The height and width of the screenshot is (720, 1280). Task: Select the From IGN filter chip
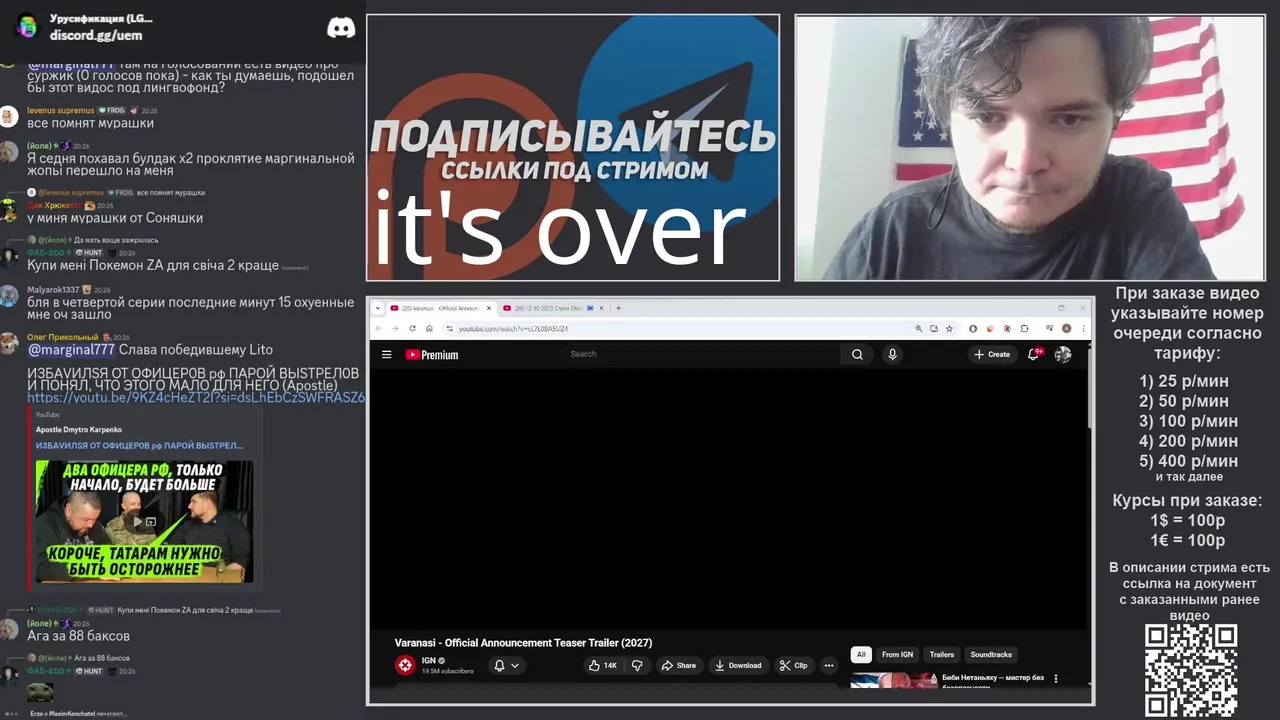point(897,654)
